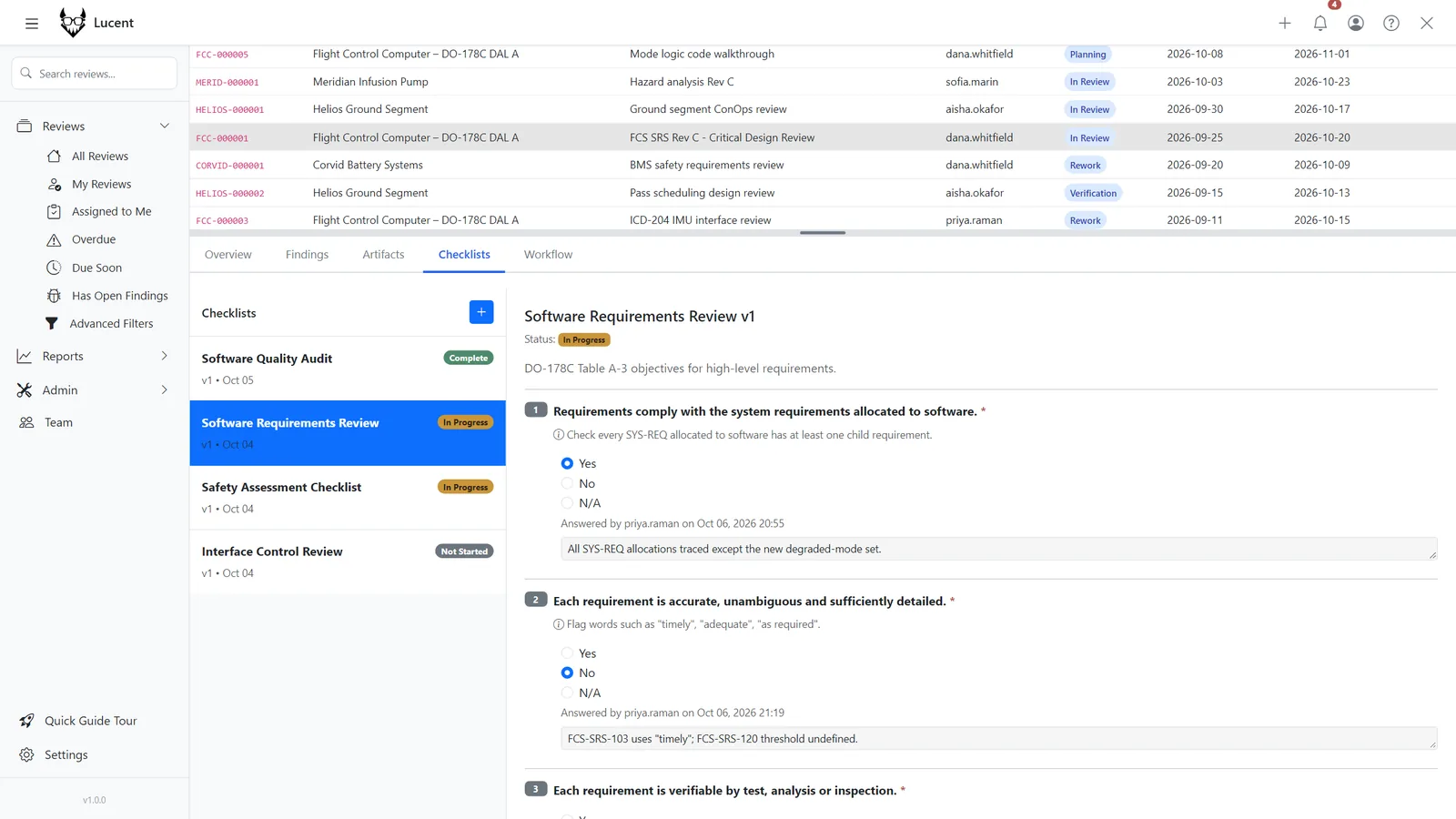Open the user account icon

(1356, 24)
